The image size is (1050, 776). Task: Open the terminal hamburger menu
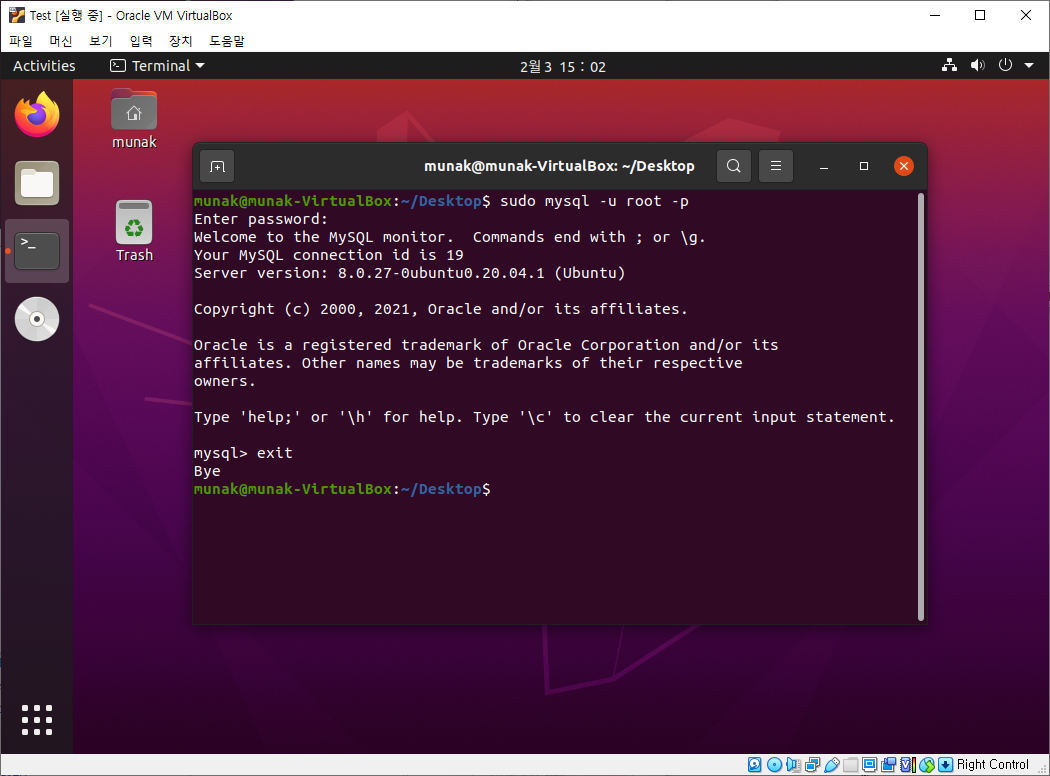pyautogui.click(x=776, y=166)
